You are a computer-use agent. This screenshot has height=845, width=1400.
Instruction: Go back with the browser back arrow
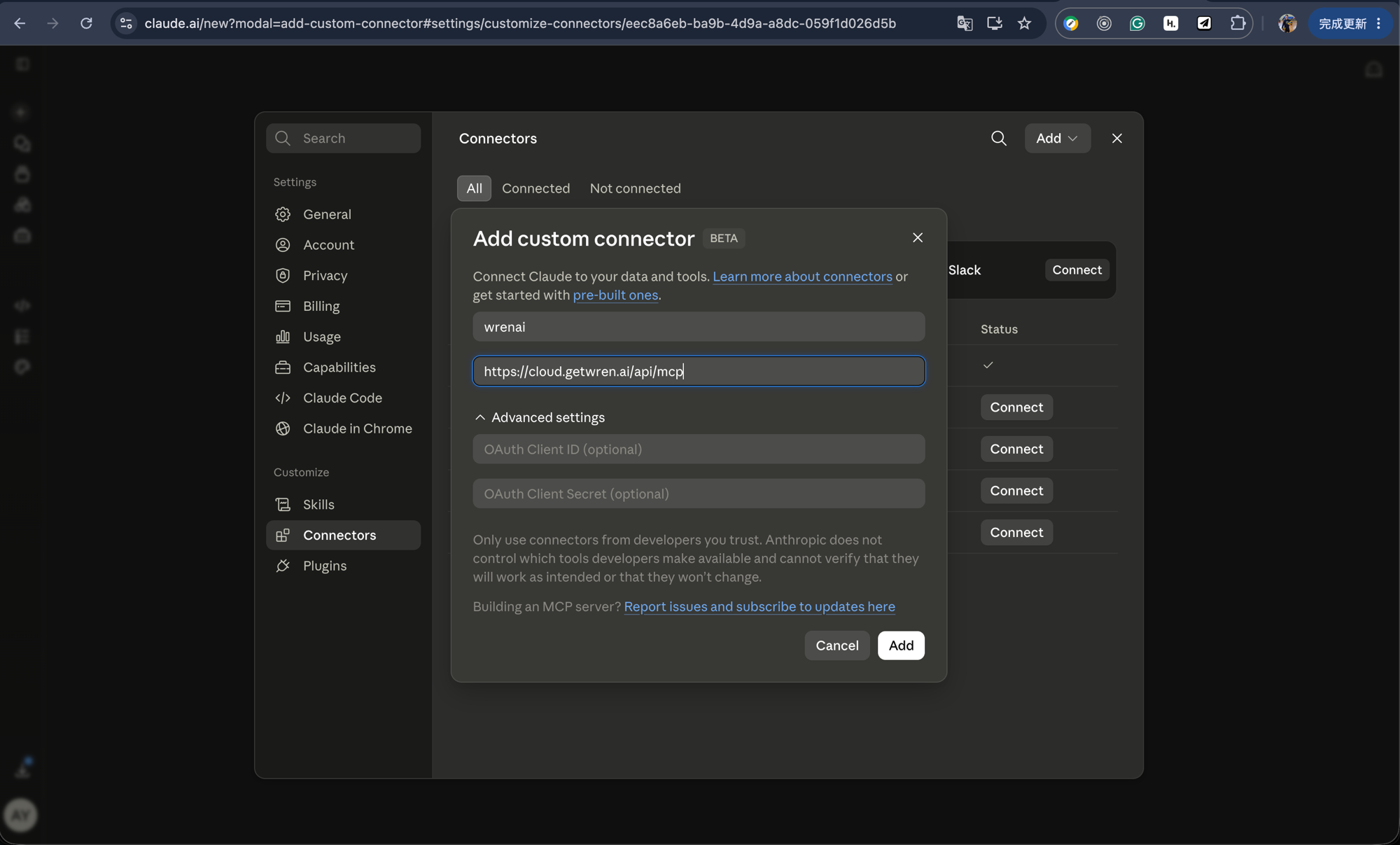click(x=20, y=23)
